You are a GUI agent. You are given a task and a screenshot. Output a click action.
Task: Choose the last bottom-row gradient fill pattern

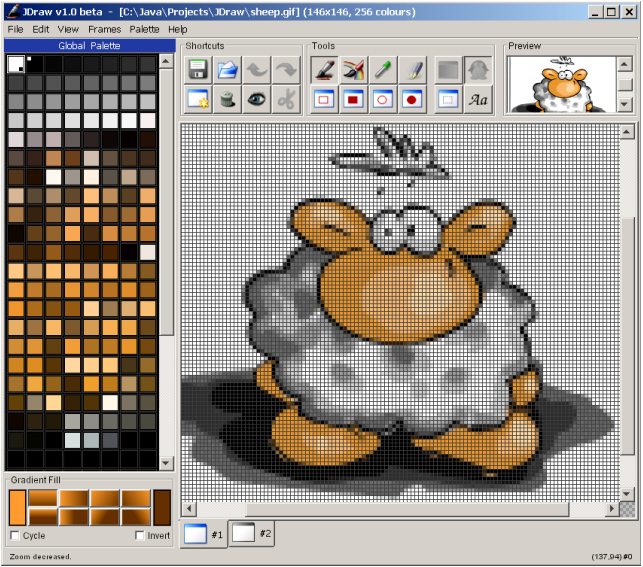coord(136,517)
